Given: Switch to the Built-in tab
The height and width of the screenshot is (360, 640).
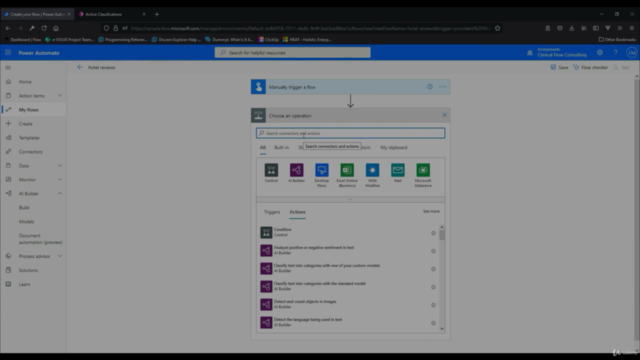Looking at the screenshot, I should (281, 147).
